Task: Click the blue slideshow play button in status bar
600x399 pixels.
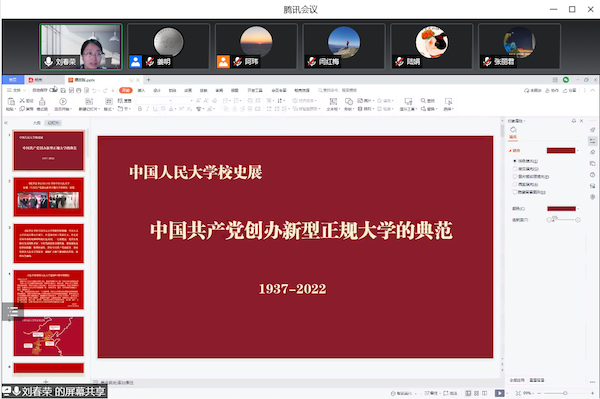Action: [x=499, y=393]
